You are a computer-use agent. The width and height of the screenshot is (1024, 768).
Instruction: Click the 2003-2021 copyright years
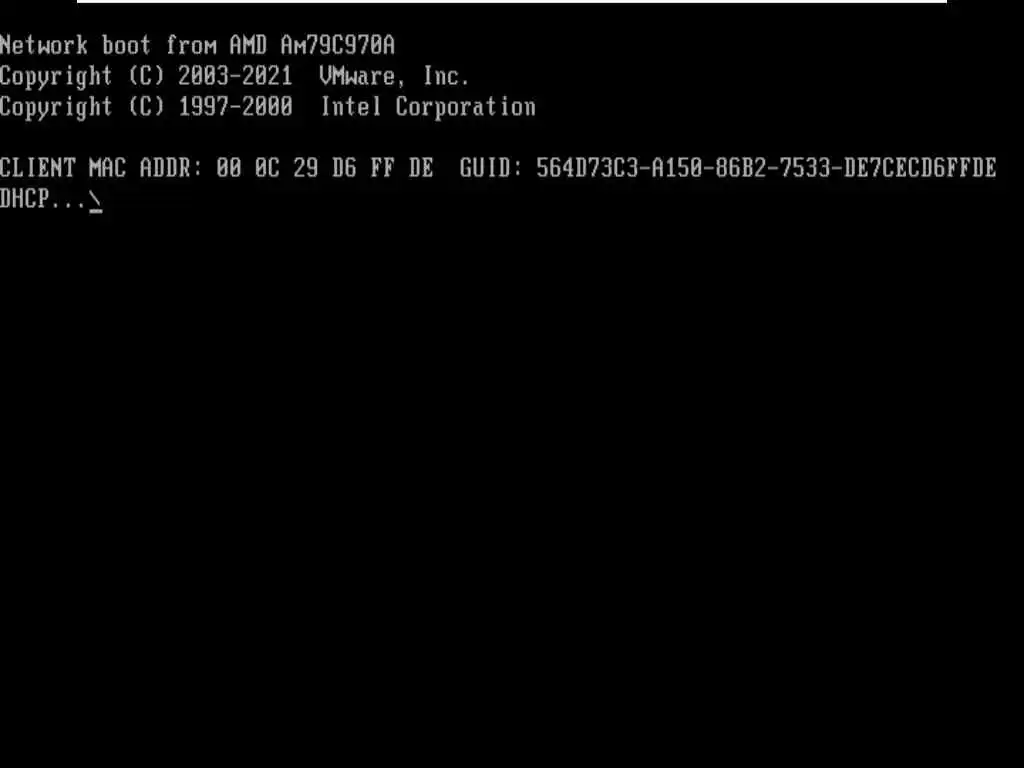pos(235,76)
